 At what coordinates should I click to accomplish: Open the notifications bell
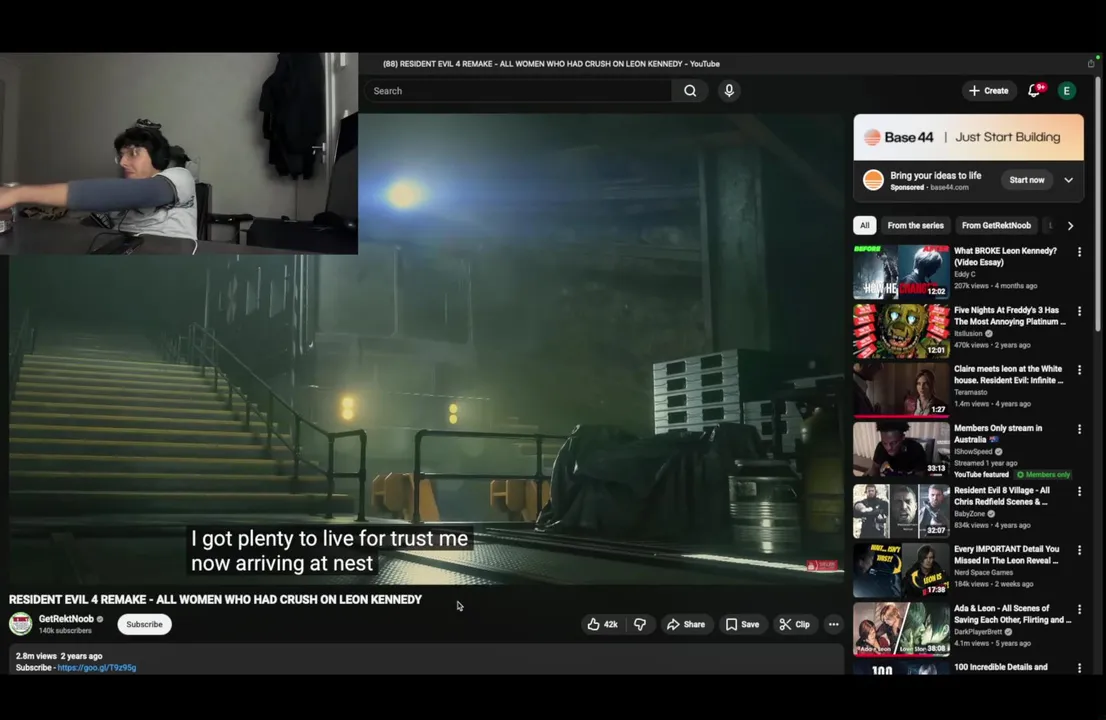[x=1034, y=90]
